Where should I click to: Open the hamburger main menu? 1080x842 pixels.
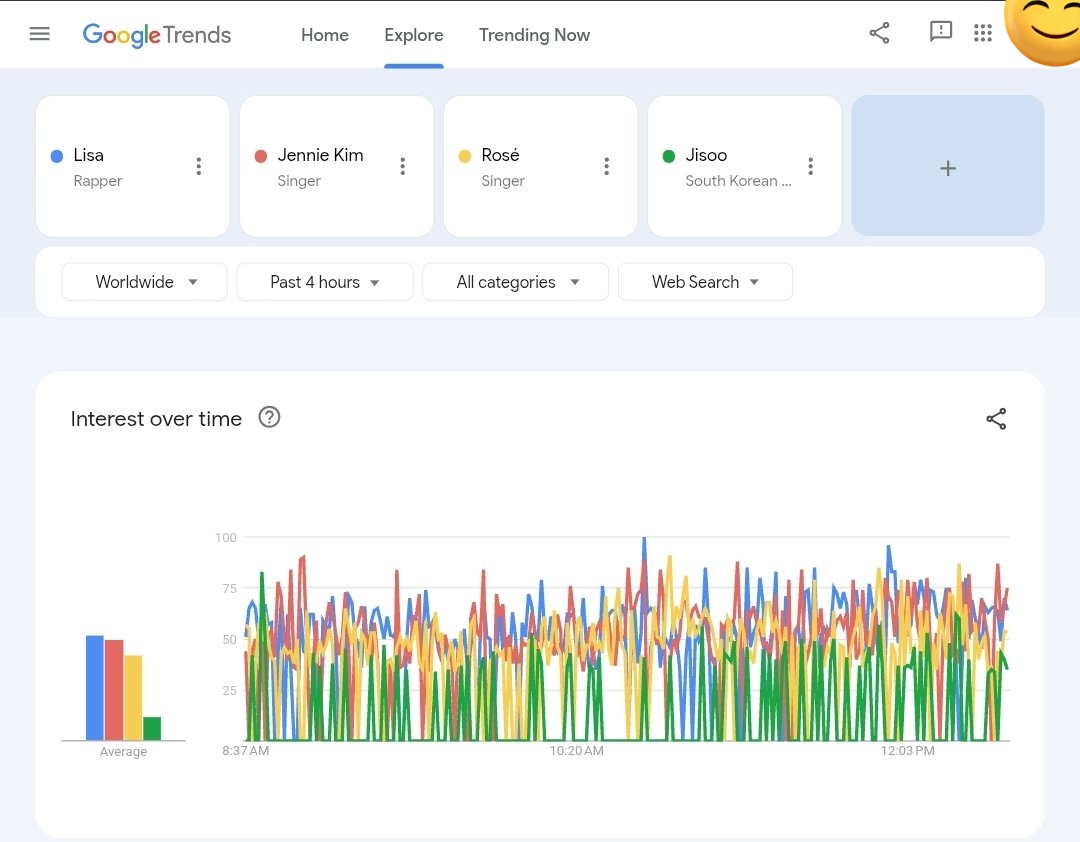point(39,34)
